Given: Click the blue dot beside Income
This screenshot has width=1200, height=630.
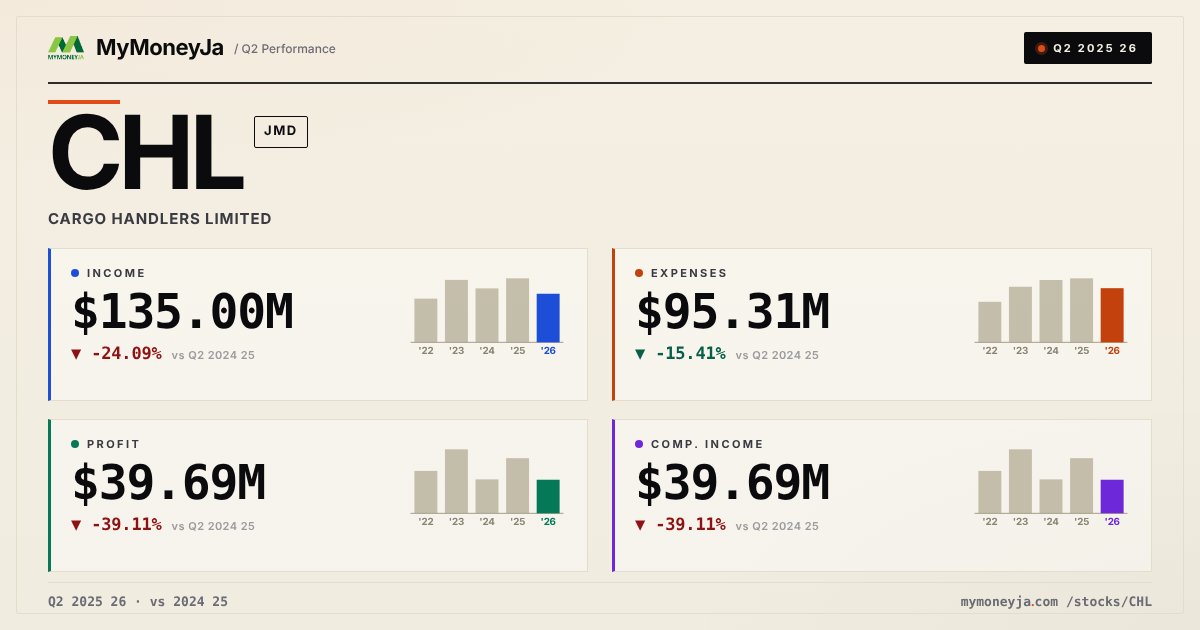Looking at the screenshot, I should 75,273.
